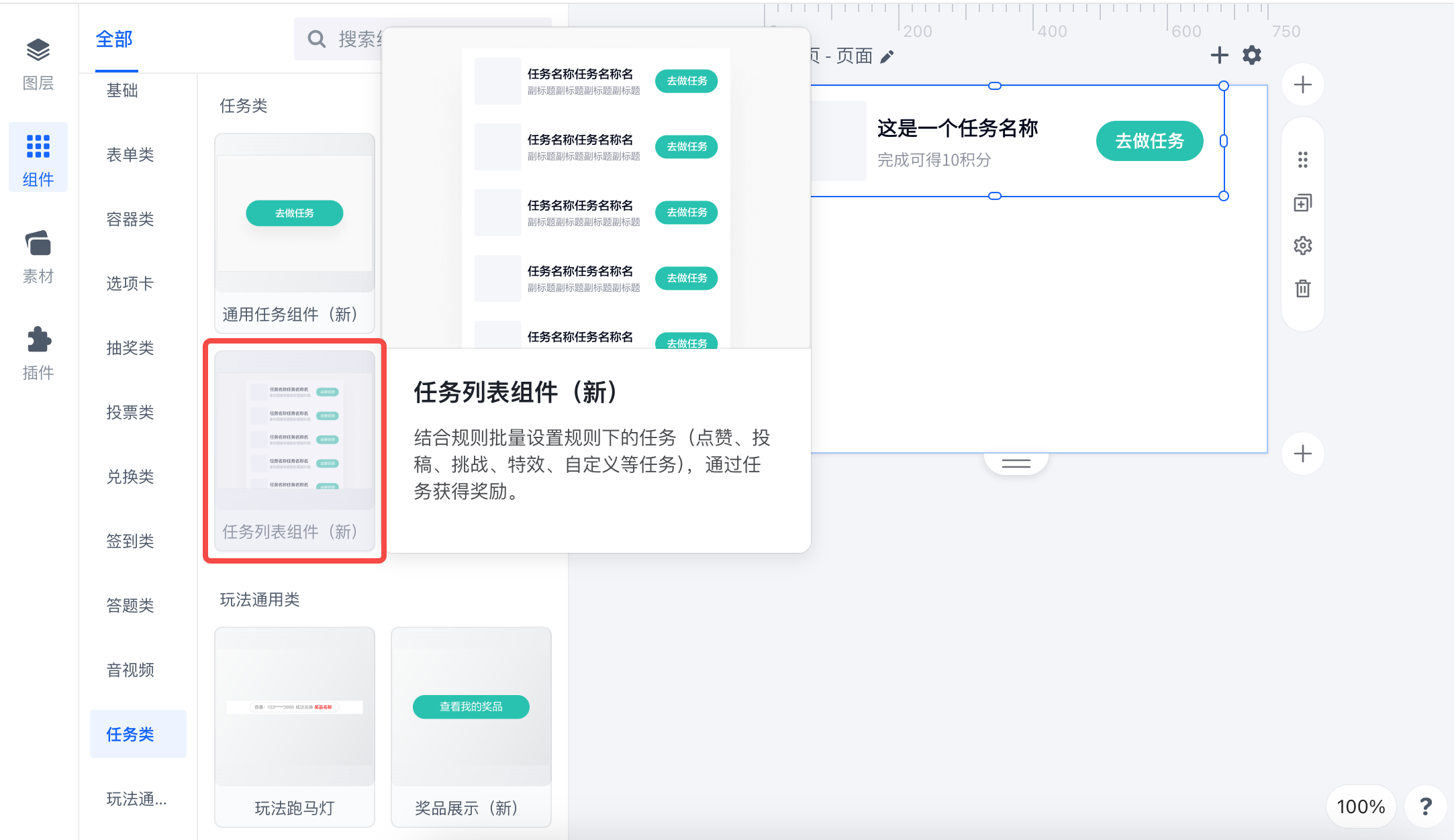Click the 完成可得10积分 subtitle text
Image resolution: width=1454 pixels, height=840 pixels.
tap(934, 160)
